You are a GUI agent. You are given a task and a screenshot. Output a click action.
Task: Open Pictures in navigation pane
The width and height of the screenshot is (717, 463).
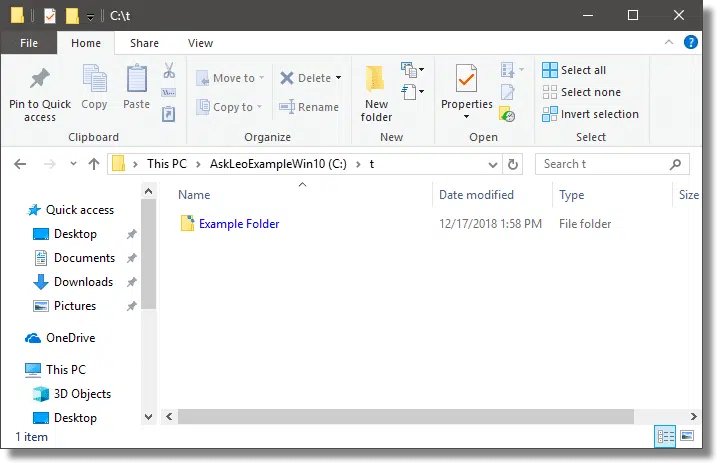click(x=64, y=306)
